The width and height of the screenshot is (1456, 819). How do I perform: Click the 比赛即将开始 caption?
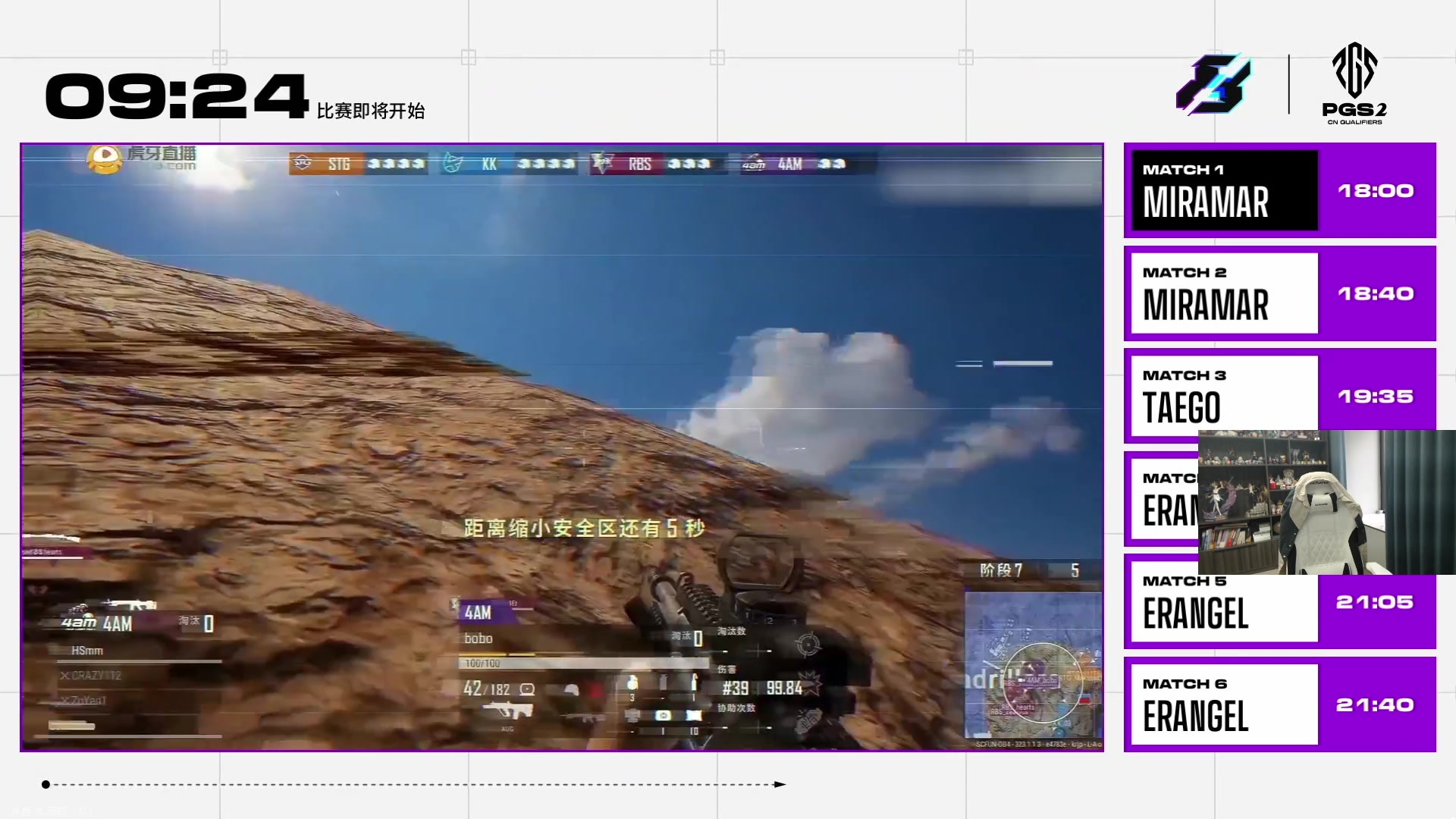tap(371, 111)
